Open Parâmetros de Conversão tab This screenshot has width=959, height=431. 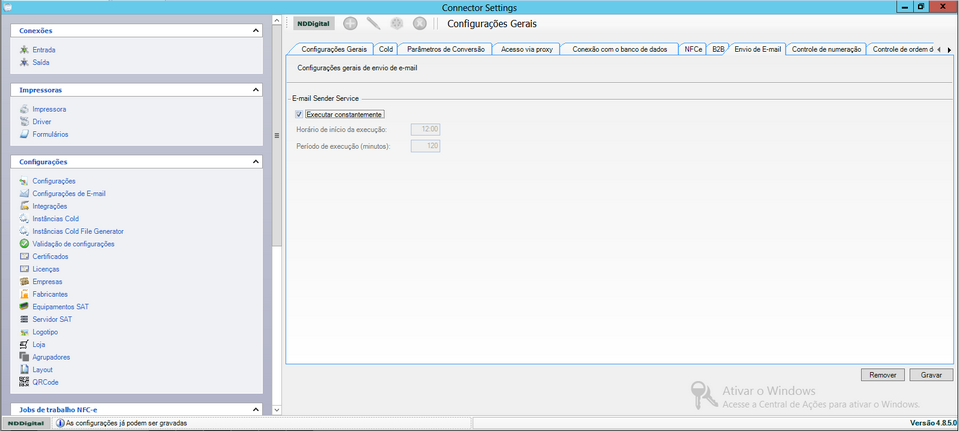(445, 50)
